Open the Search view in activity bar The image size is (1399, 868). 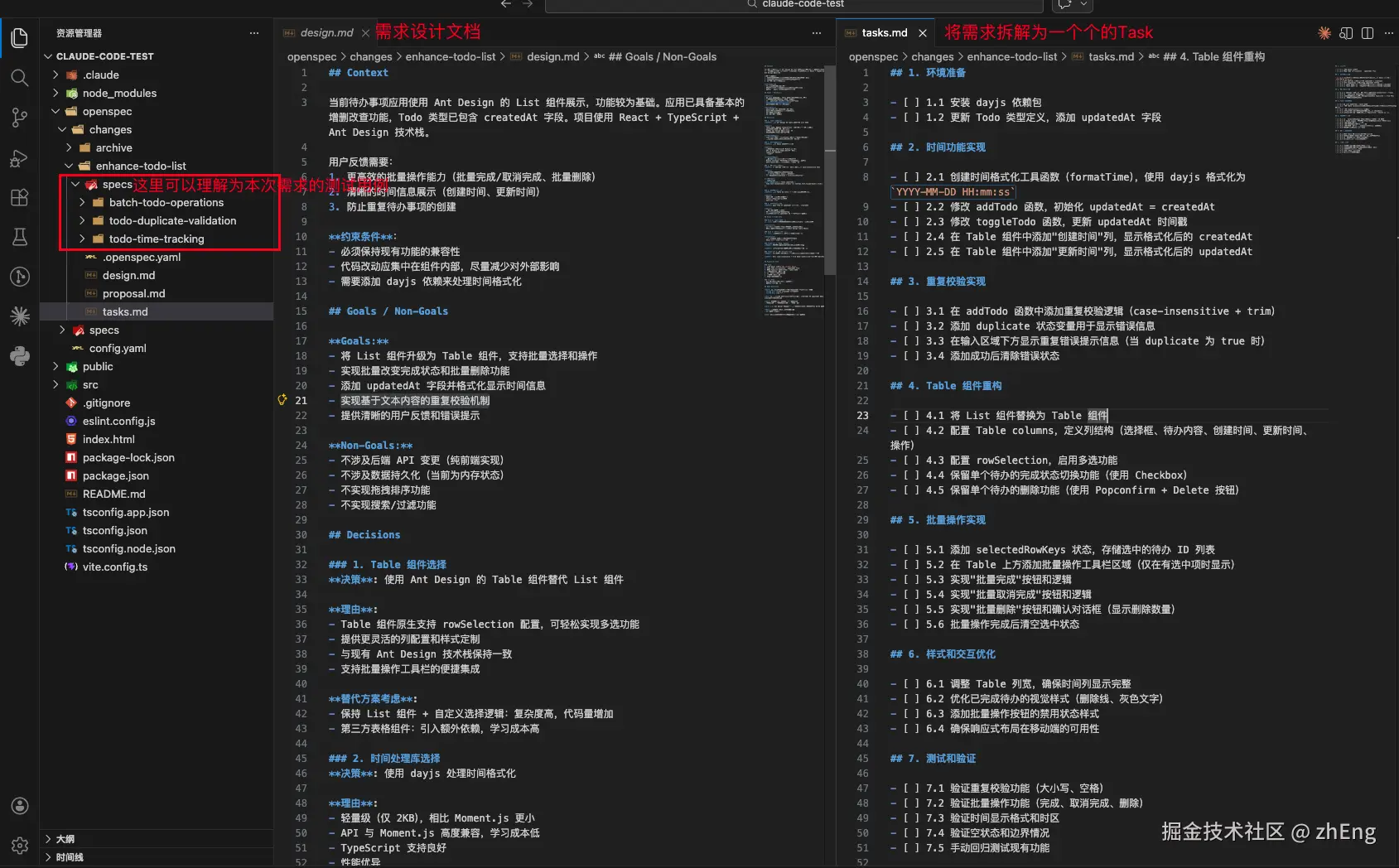(x=20, y=78)
